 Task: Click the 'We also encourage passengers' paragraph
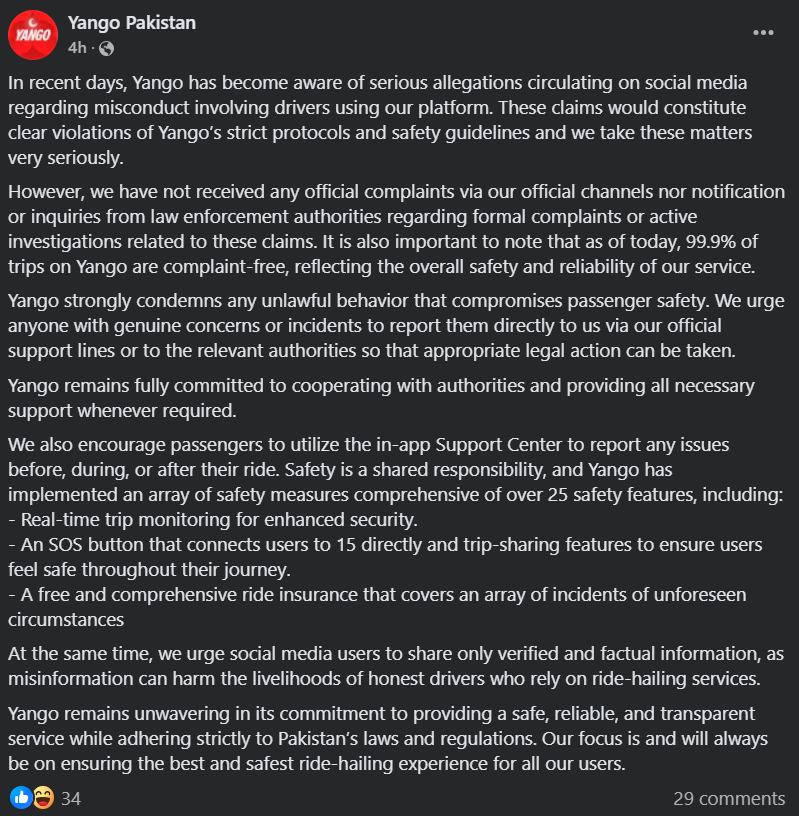[395, 469]
